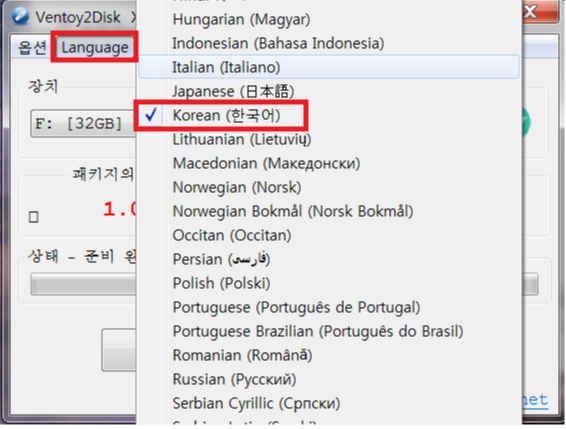Click the Ventoy2Disk title bar icon
Image resolution: width=566 pixels, height=429 pixels.
click(x=20, y=16)
